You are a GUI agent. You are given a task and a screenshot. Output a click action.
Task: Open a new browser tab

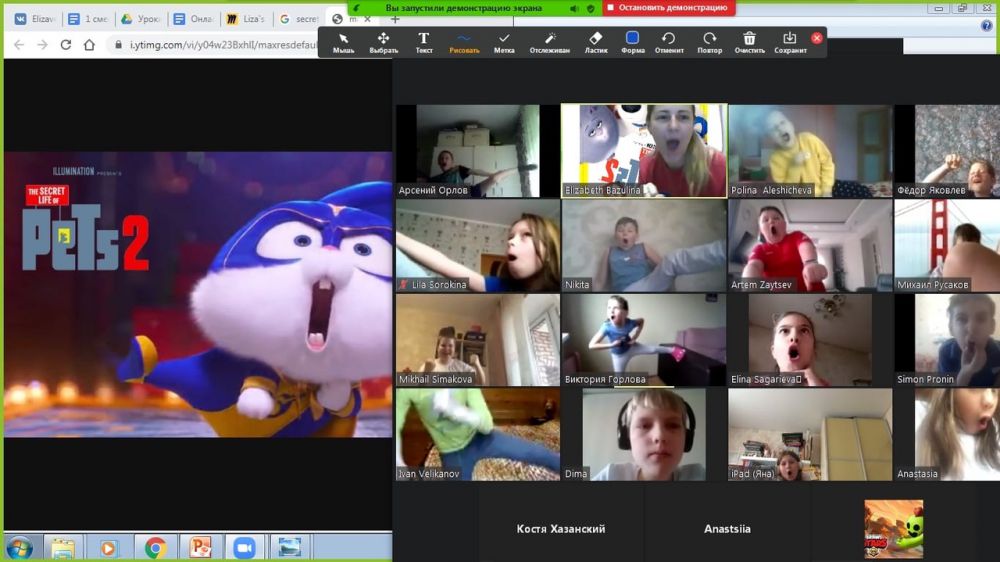click(x=395, y=19)
